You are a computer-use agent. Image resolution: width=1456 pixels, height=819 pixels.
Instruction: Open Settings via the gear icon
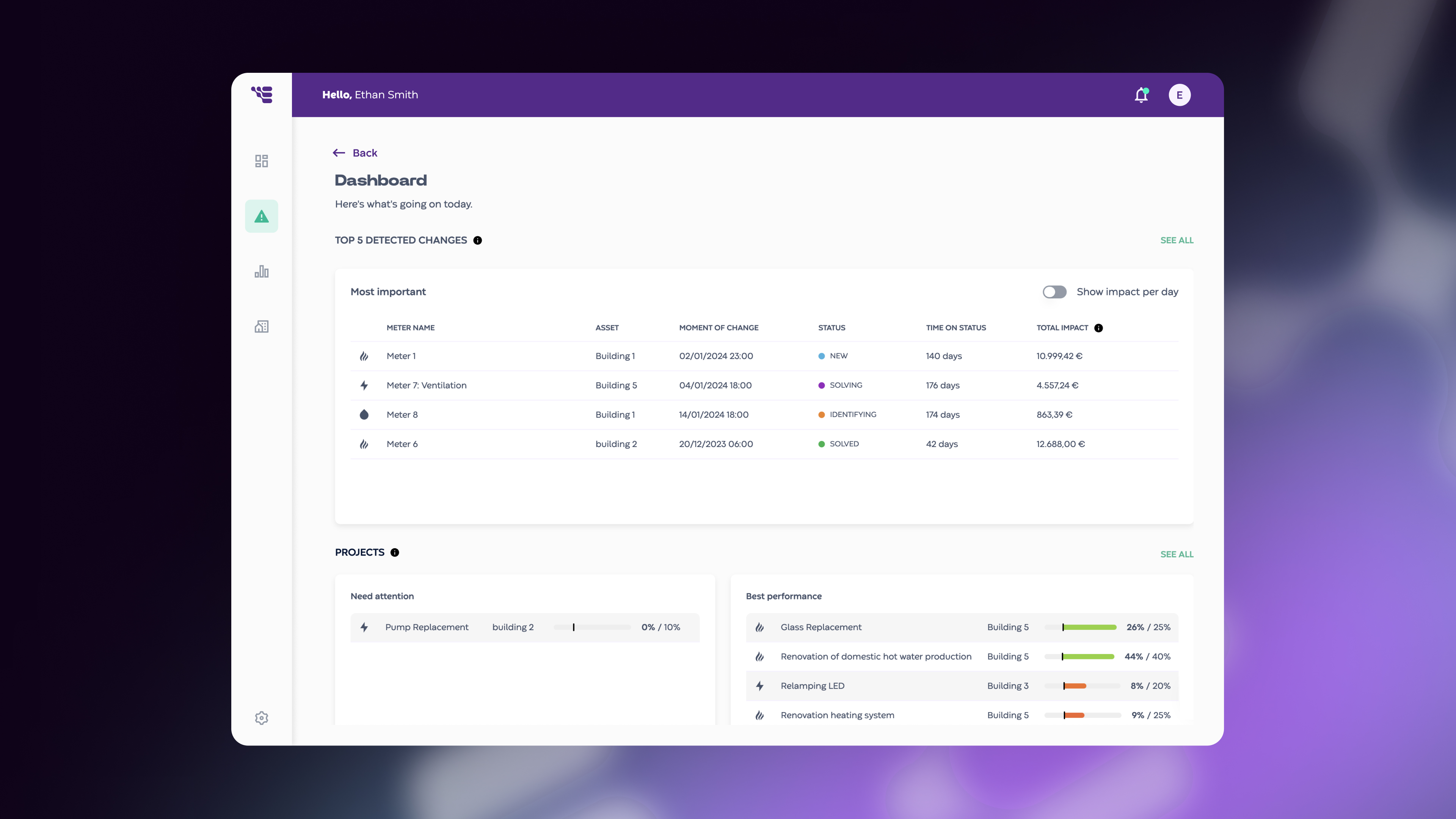(261, 718)
